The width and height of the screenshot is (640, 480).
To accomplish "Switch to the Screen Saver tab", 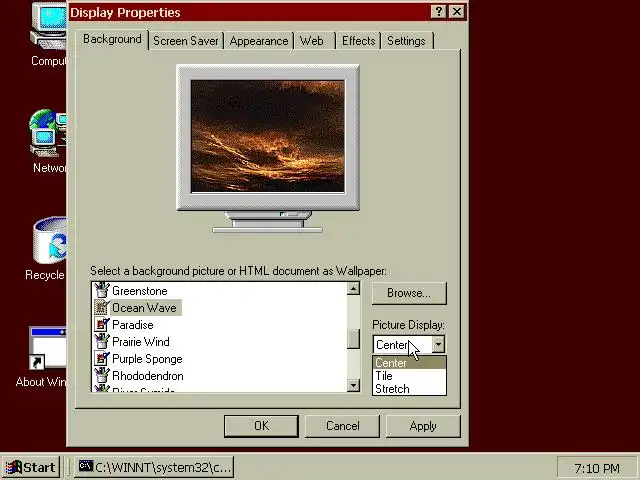I will pos(186,41).
